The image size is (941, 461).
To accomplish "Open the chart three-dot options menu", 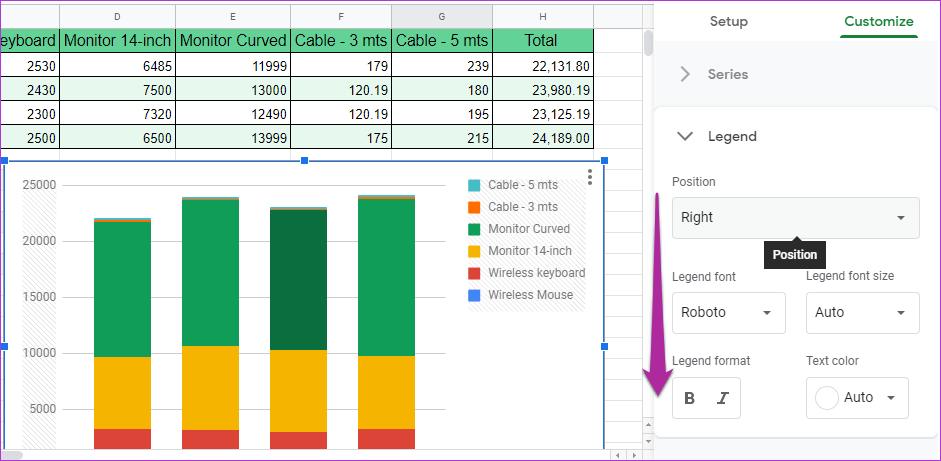I will [590, 177].
